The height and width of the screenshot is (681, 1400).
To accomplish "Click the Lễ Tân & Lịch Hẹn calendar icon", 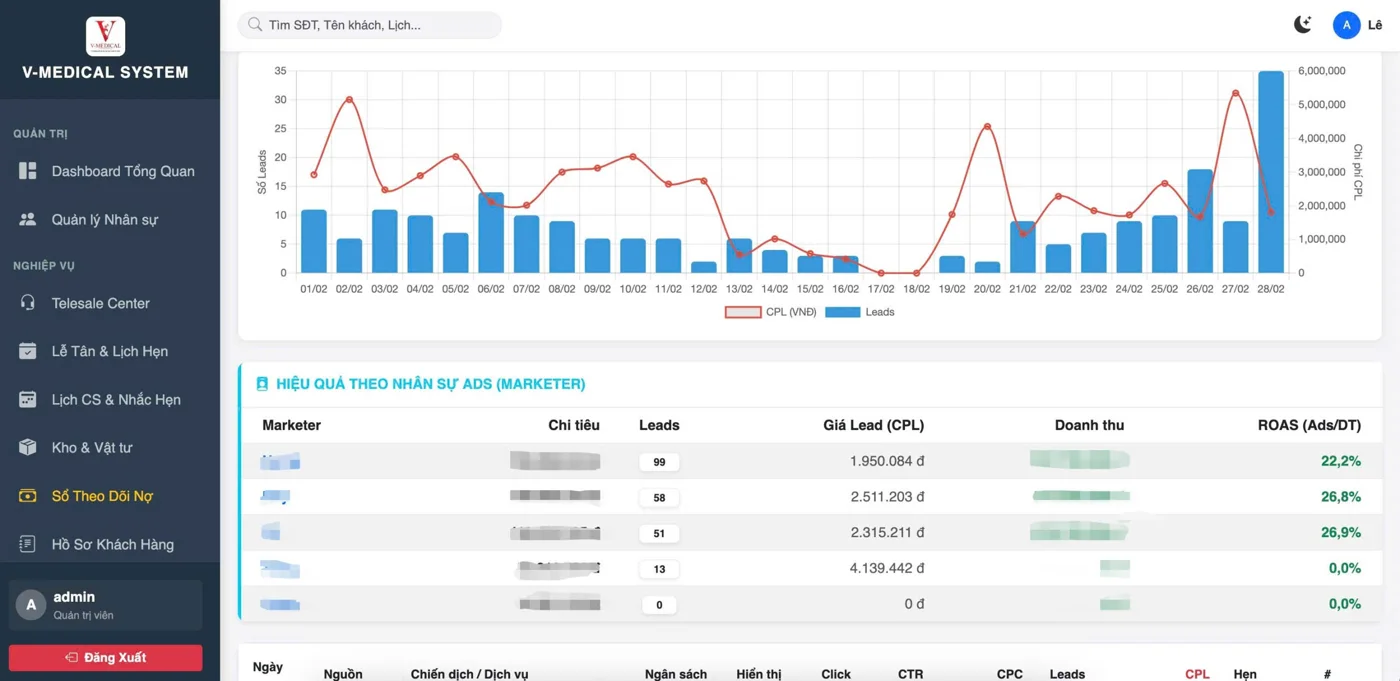I will pos(28,351).
